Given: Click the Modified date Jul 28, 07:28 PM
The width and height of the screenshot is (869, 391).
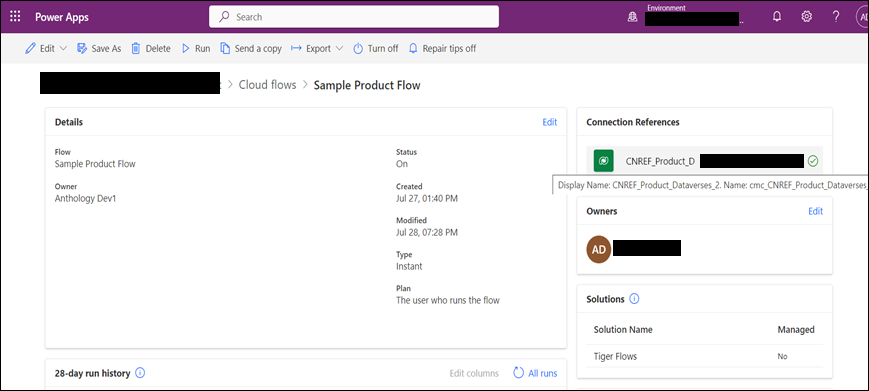Looking at the screenshot, I should pos(427,233).
